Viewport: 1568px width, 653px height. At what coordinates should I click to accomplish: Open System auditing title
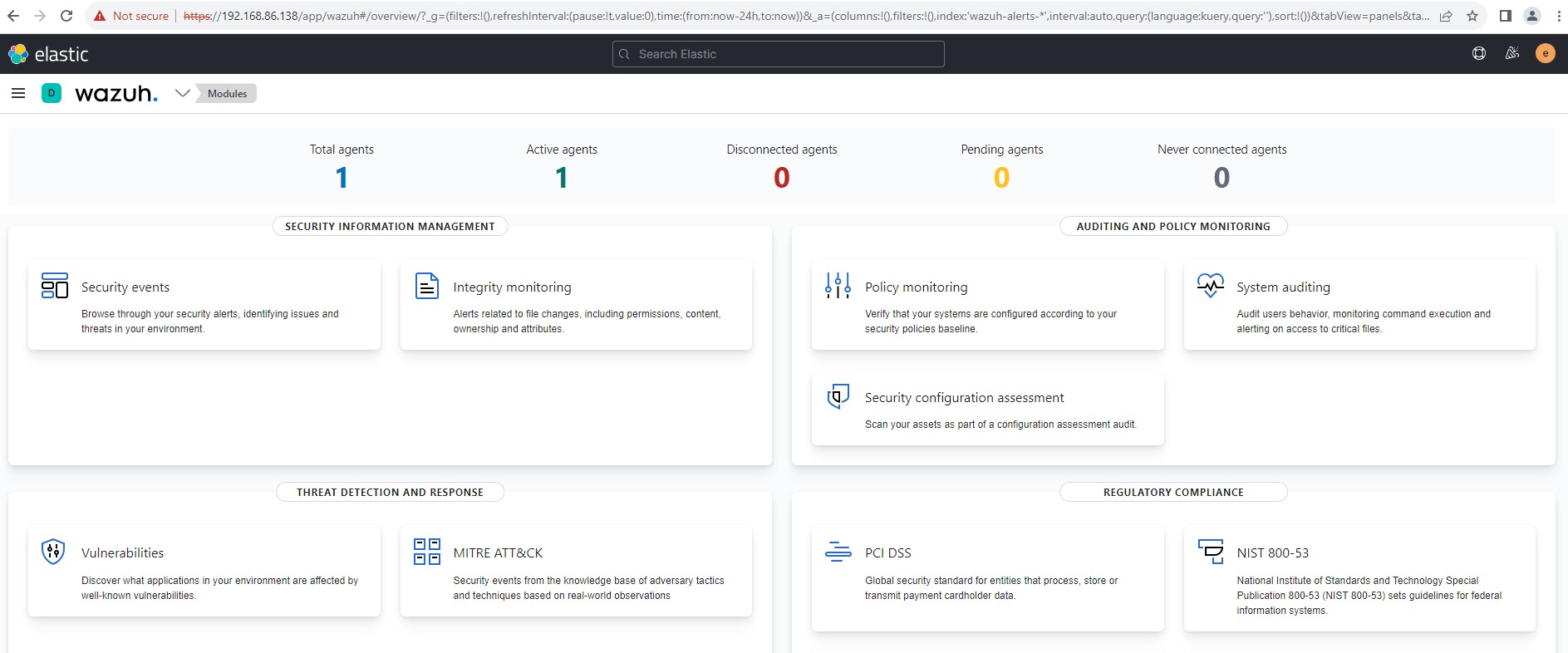1283,287
